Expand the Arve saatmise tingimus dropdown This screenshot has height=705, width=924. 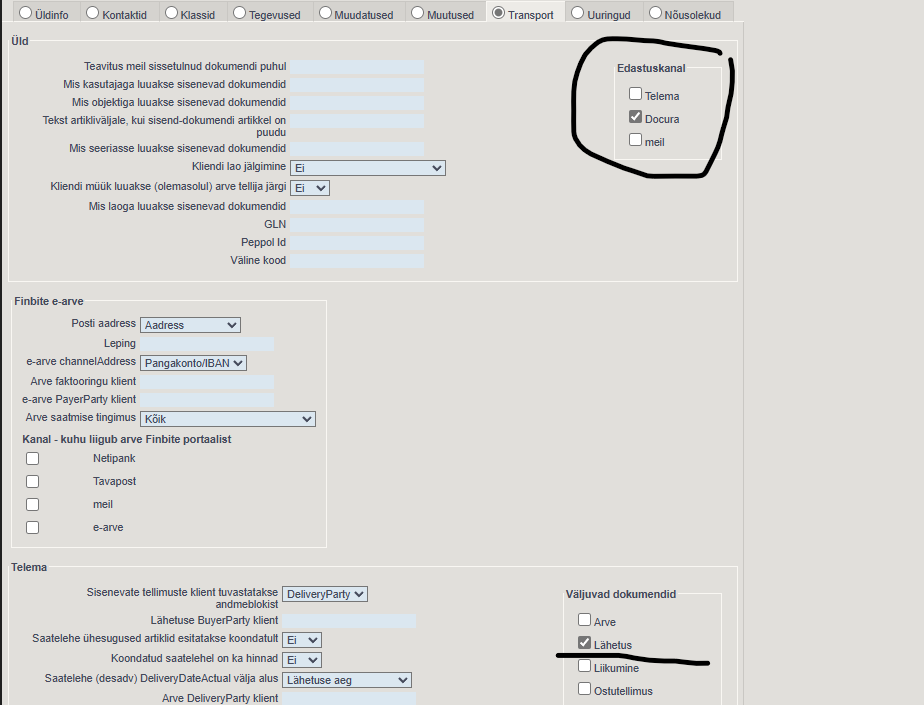(x=228, y=419)
